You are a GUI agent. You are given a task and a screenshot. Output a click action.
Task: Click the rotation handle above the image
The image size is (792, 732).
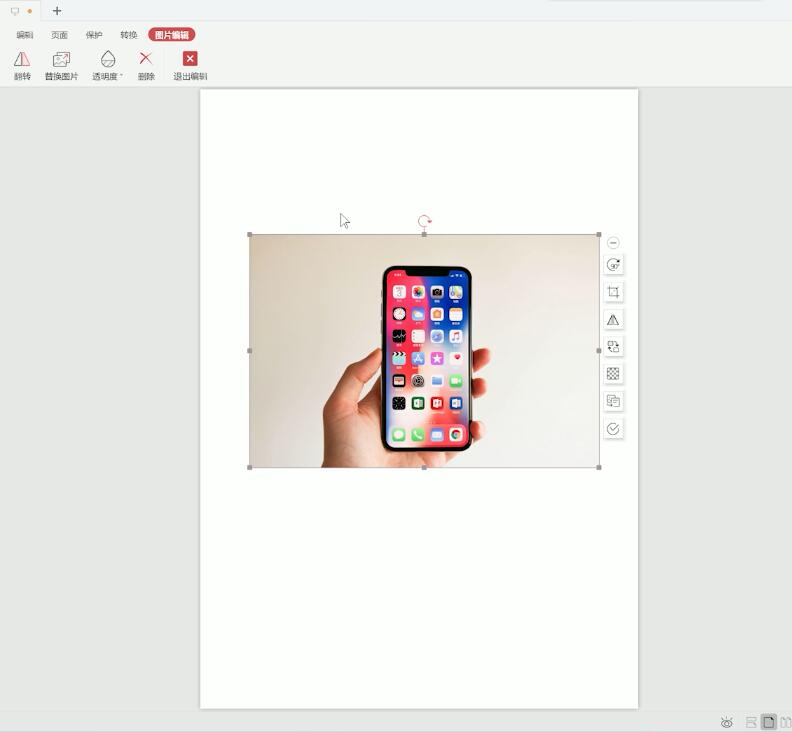click(x=424, y=221)
